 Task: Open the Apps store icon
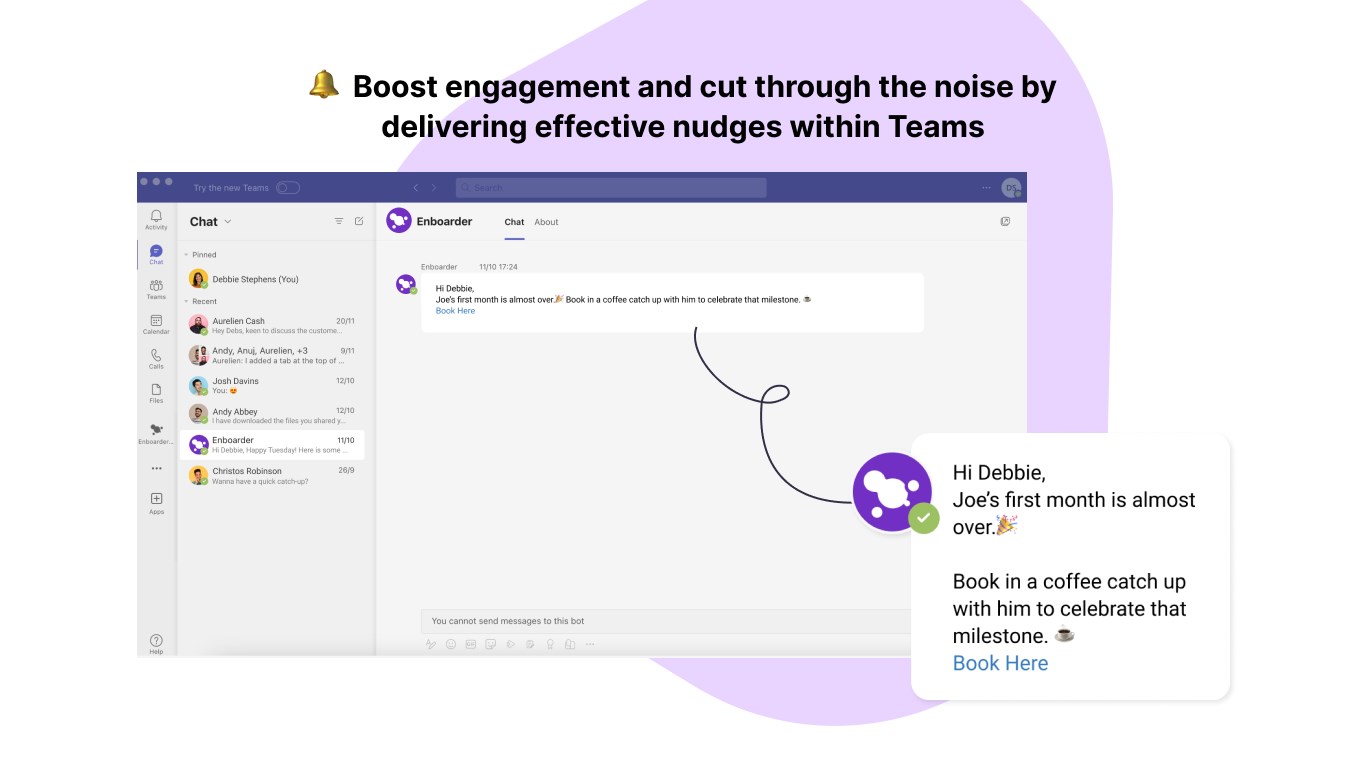coord(156,503)
